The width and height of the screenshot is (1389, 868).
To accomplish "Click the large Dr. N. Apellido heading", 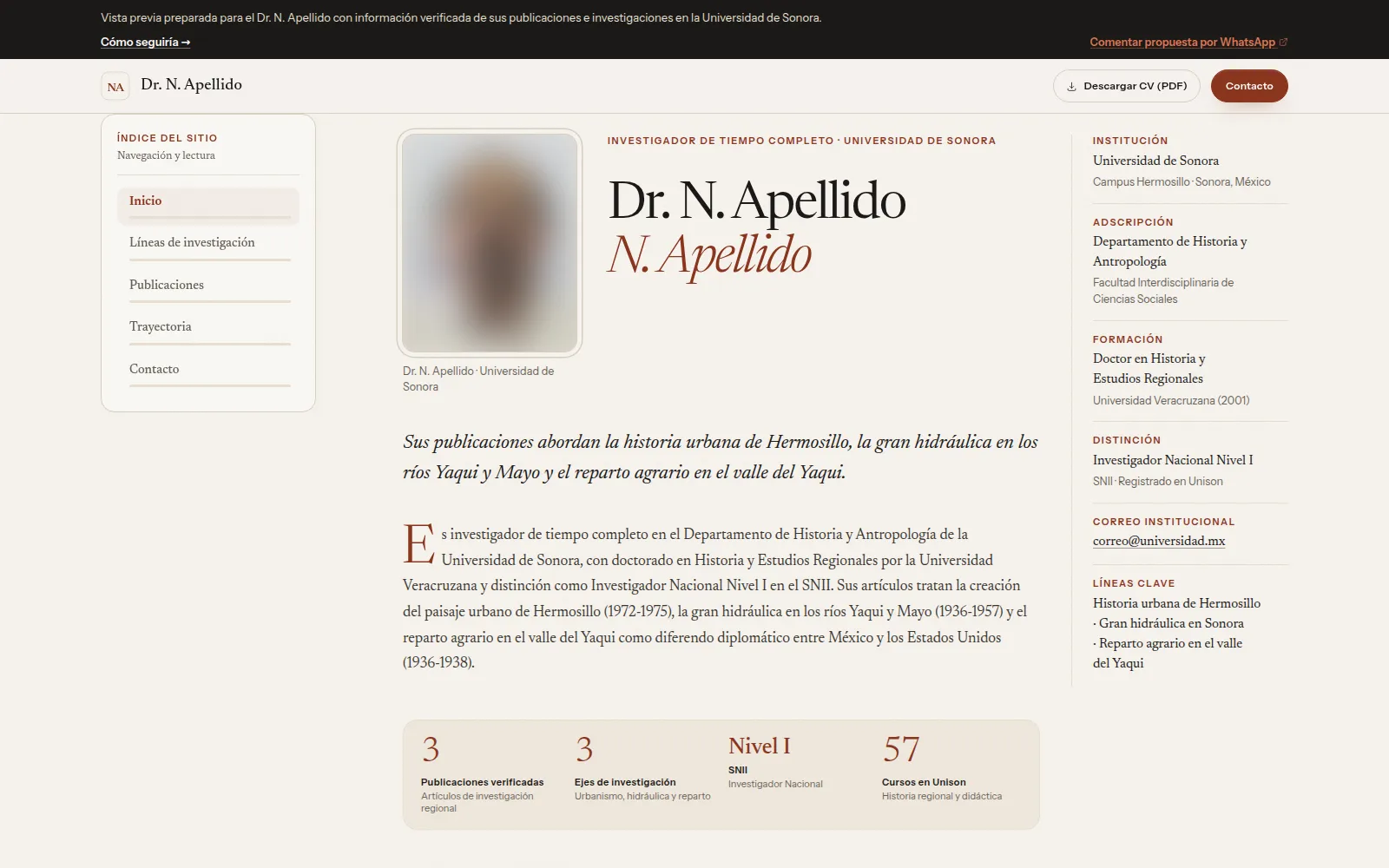I will [757, 201].
